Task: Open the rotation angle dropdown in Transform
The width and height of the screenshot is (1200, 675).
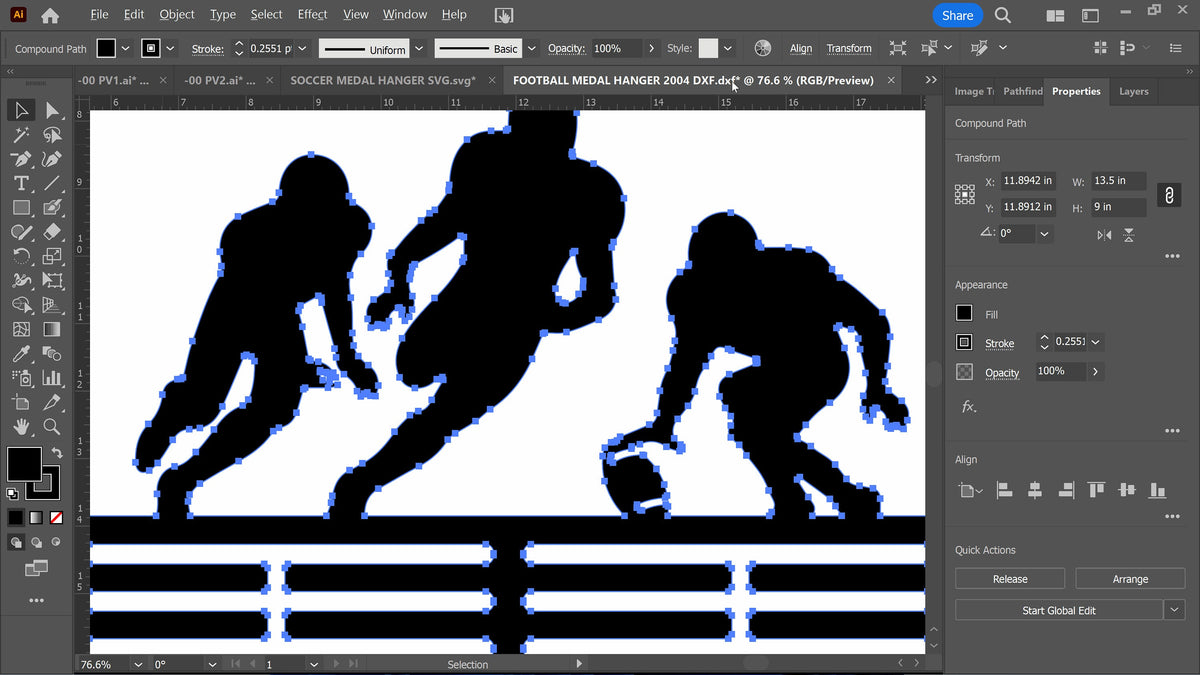Action: click(x=1044, y=233)
